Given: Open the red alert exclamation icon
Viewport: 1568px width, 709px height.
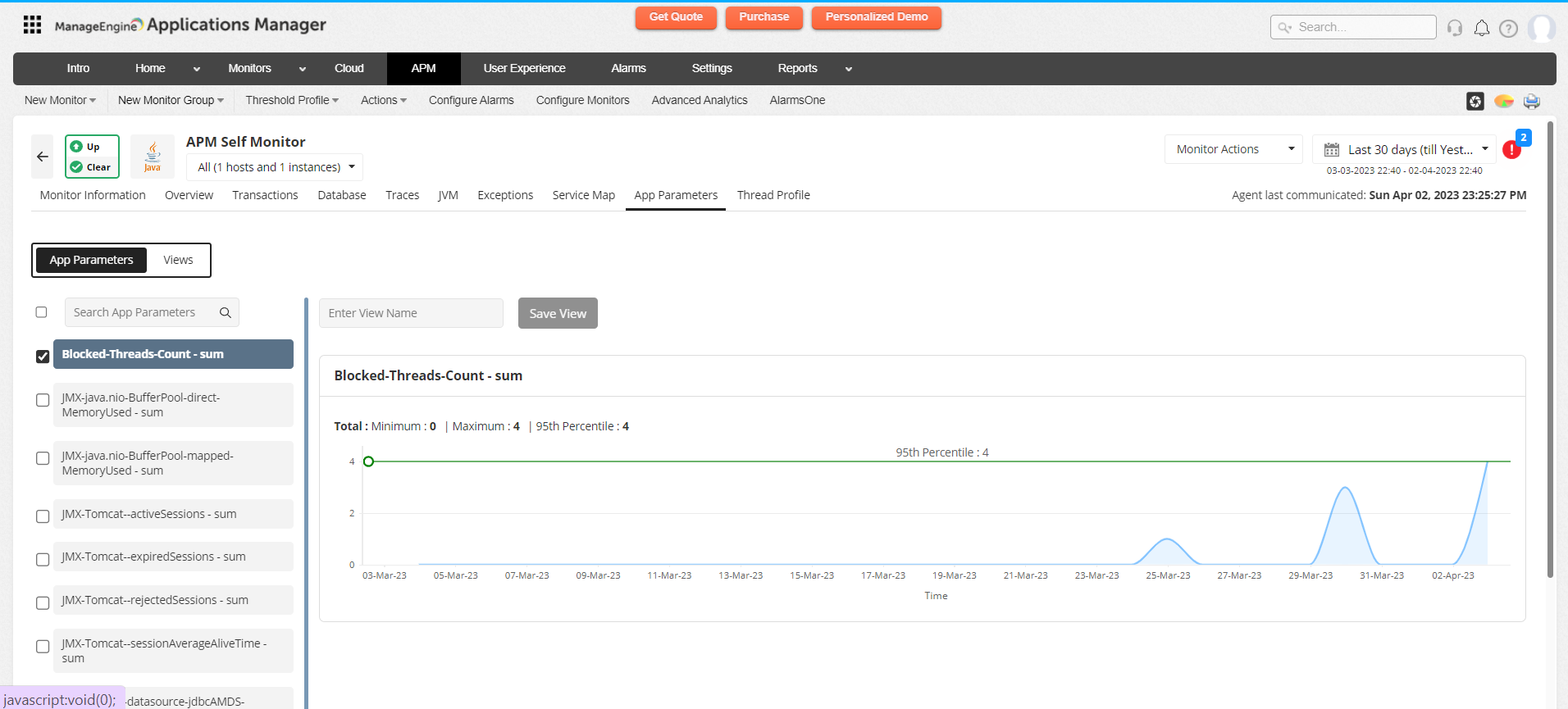Looking at the screenshot, I should [1511, 150].
